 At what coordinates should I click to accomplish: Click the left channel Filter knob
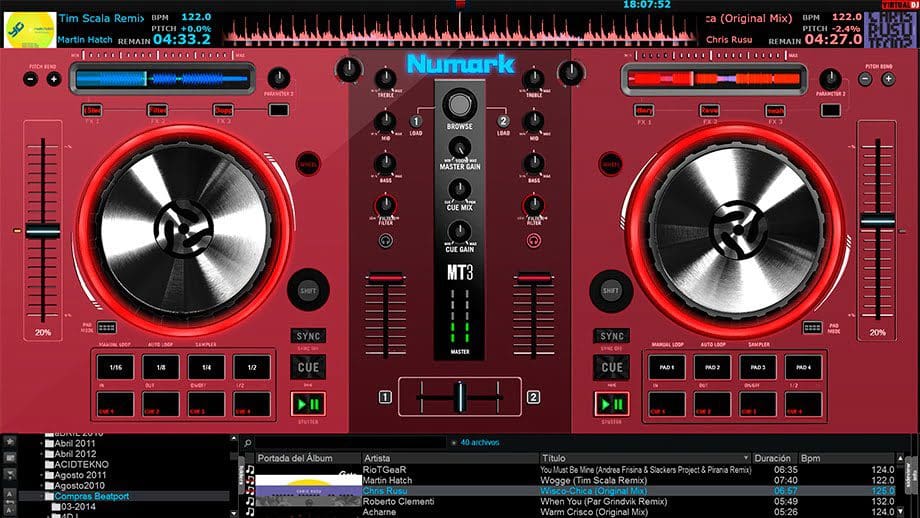coord(385,205)
